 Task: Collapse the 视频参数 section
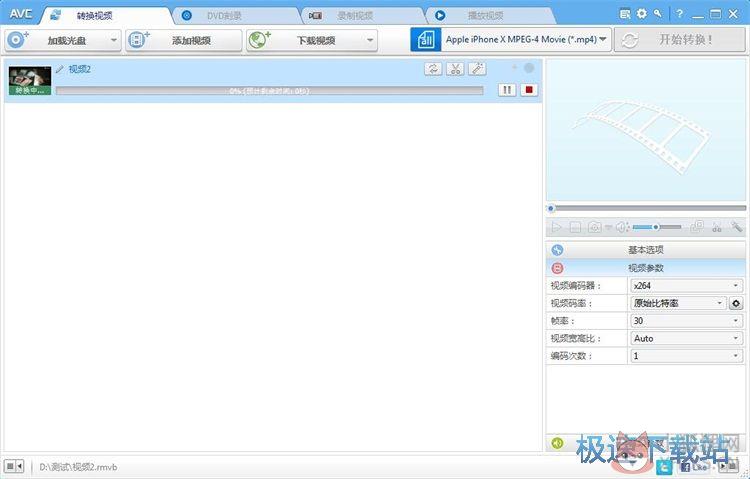[x=646, y=268]
